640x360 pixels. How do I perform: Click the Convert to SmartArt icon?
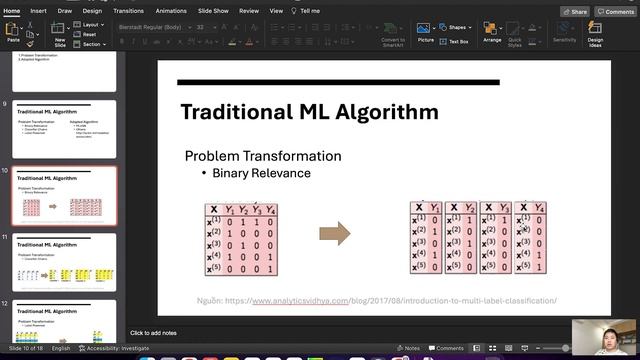[391, 29]
